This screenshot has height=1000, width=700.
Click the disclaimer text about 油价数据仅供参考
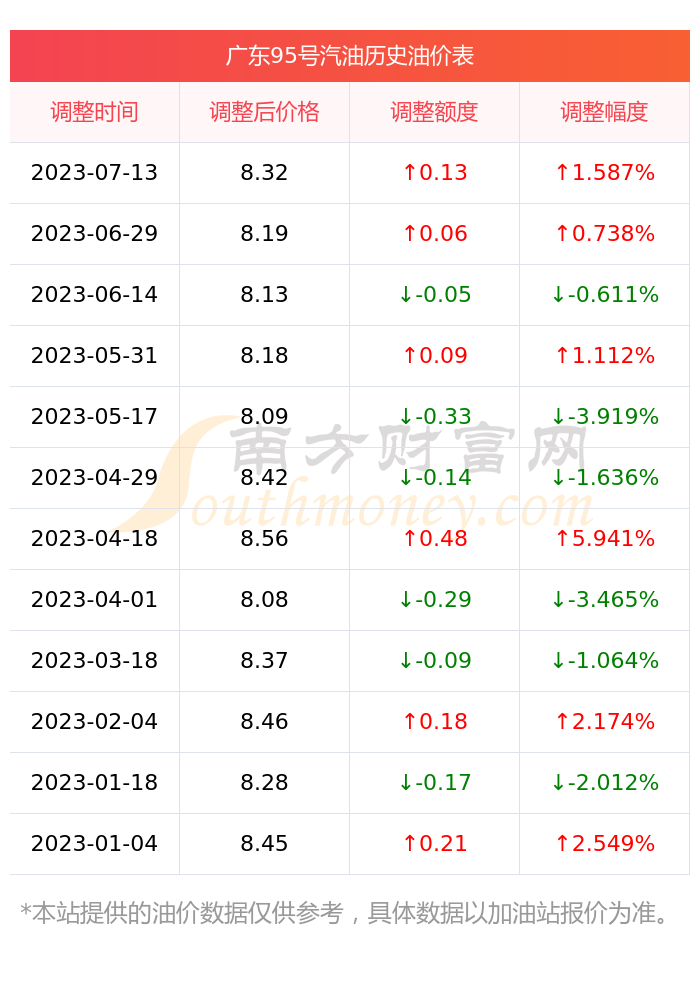pyautogui.click(x=344, y=913)
